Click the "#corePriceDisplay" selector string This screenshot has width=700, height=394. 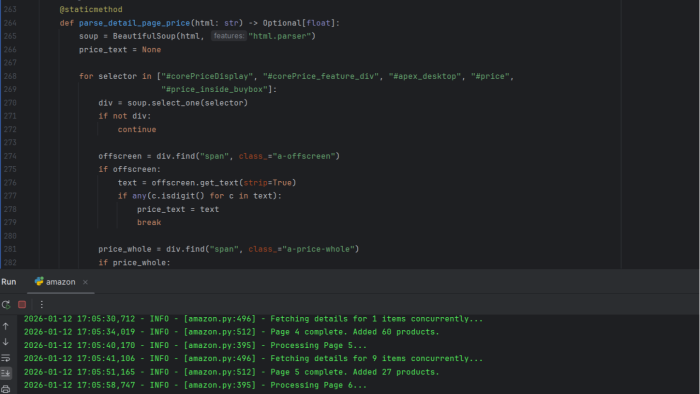207,76
